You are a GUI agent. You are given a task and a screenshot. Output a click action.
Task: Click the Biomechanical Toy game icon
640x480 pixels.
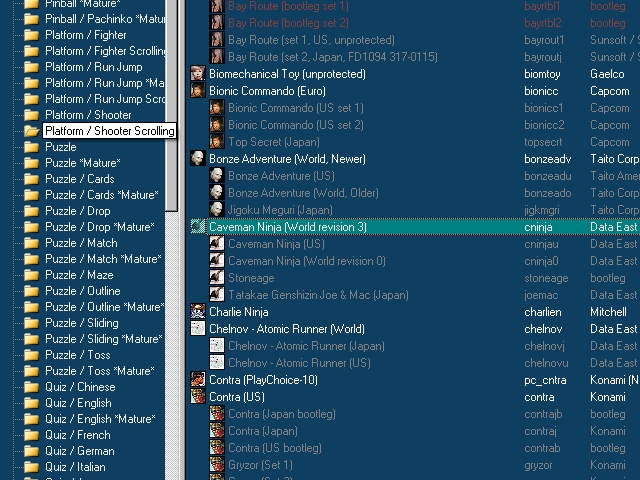click(x=198, y=74)
